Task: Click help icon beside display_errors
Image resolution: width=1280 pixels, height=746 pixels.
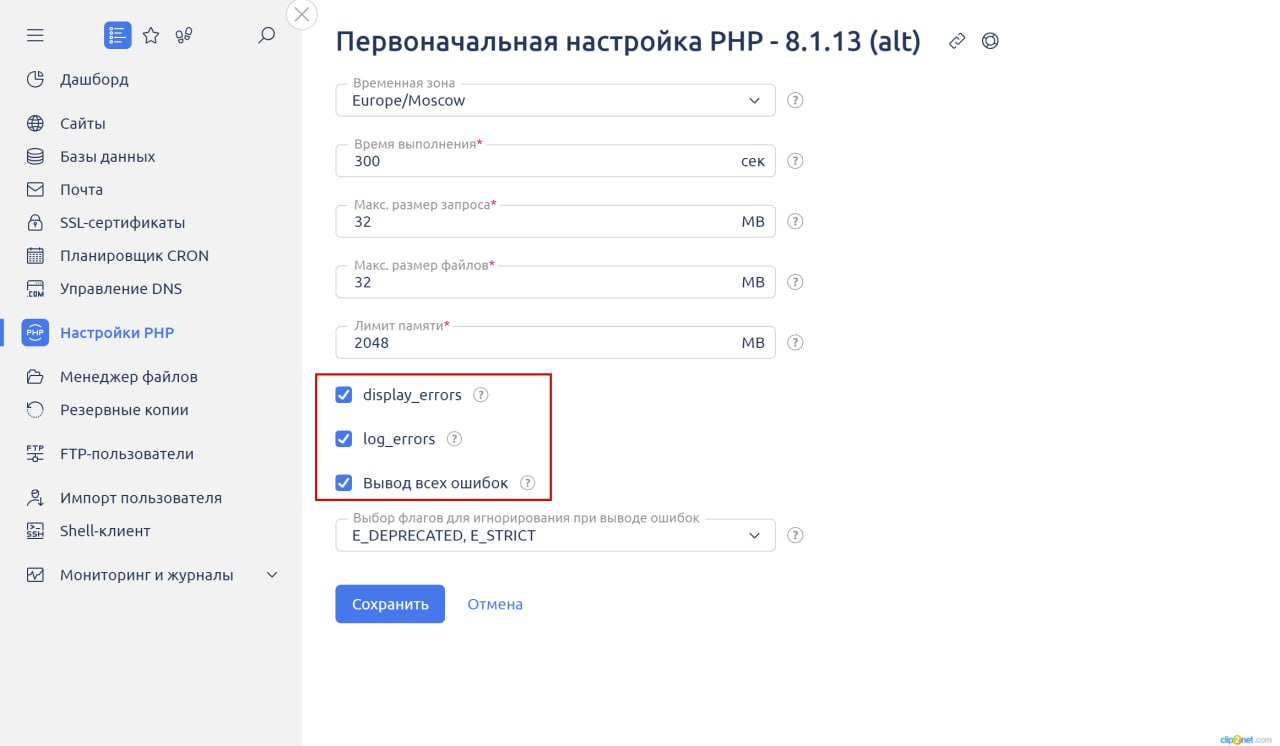Action: (x=480, y=395)
